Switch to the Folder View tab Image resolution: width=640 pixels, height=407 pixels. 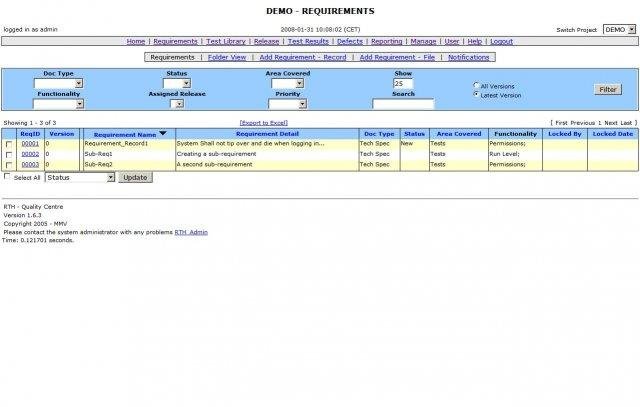click(226, 58)
